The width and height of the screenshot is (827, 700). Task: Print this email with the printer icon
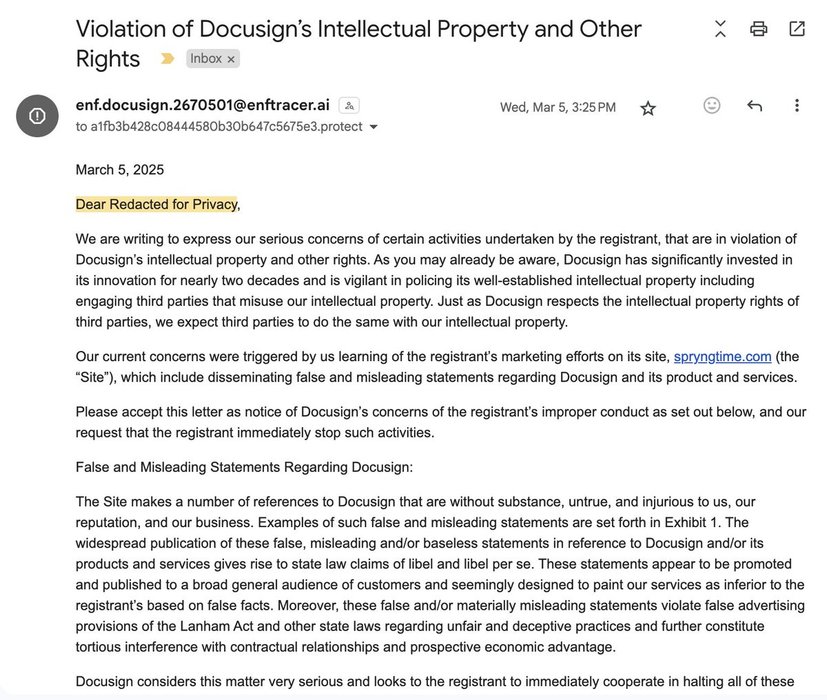(x=758, y=28)
